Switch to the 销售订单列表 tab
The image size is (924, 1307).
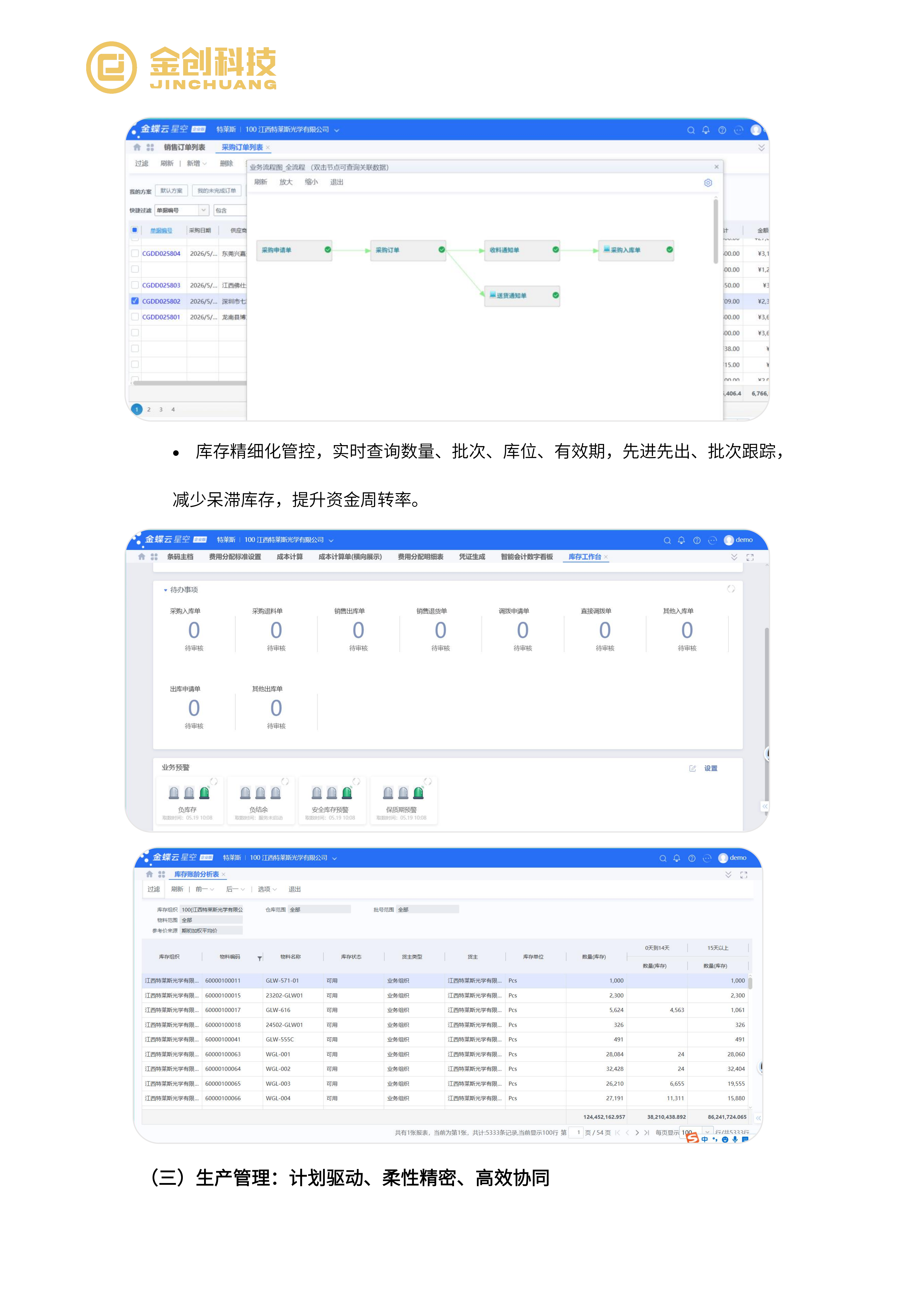(x=185, y=147)
